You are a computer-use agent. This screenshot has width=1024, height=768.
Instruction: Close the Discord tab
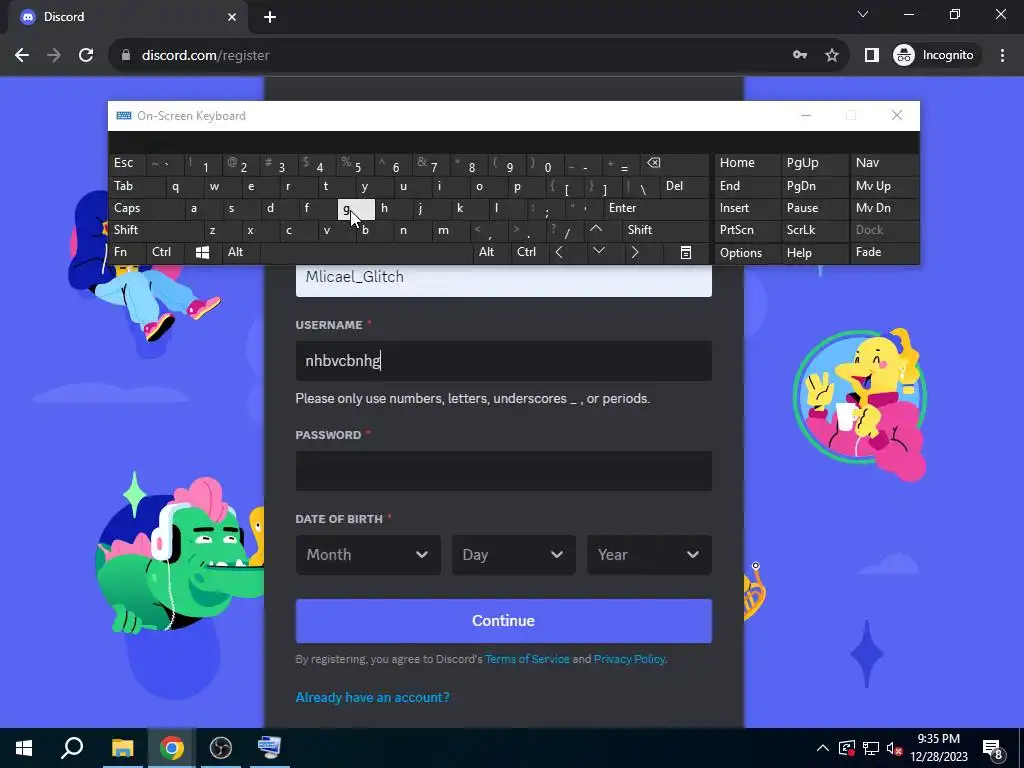[x=232, y=17]
